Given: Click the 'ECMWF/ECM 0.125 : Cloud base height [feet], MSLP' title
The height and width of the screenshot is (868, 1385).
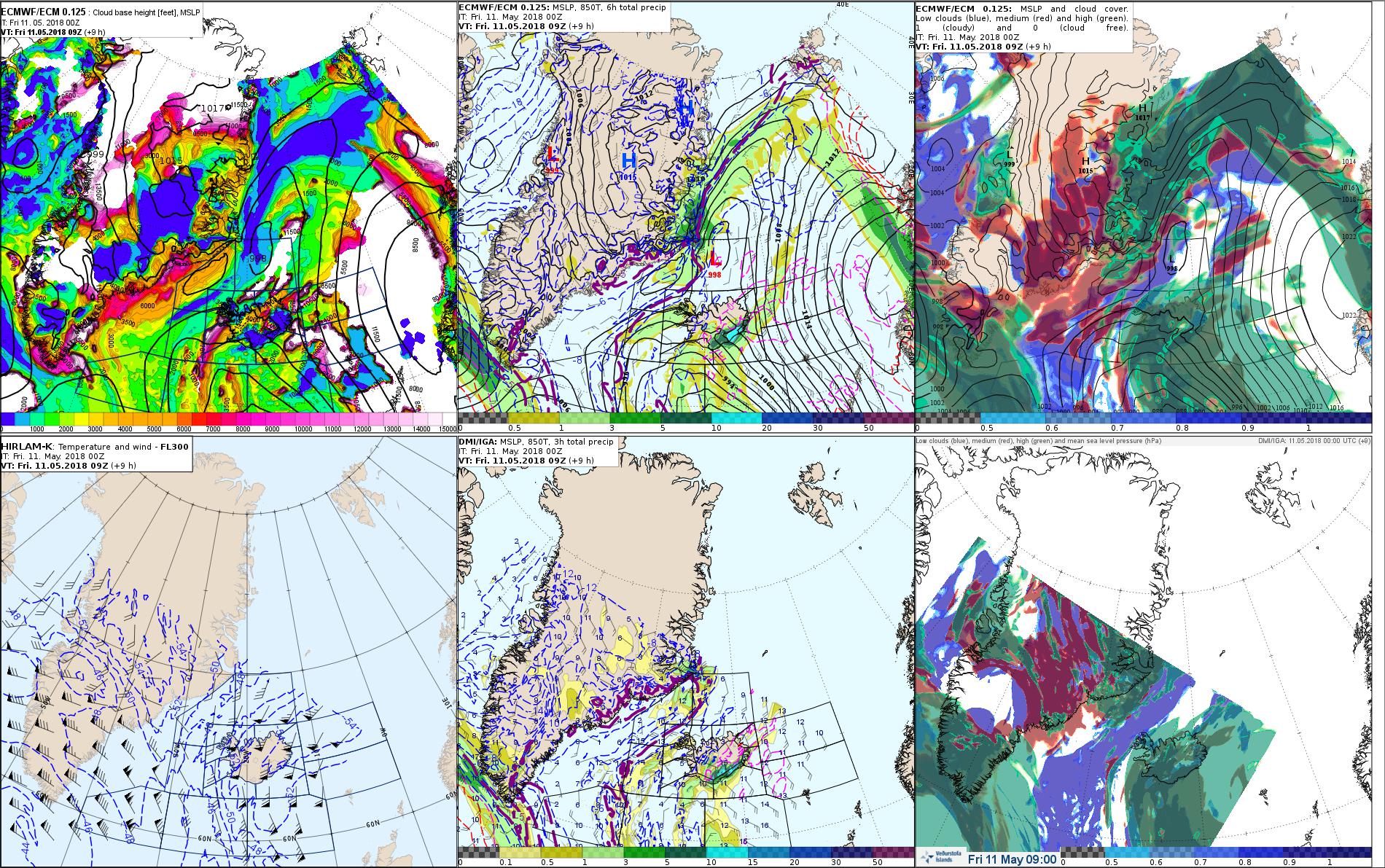Looking at the screenshot, I should pyautogui.click(x=101, y=13).
